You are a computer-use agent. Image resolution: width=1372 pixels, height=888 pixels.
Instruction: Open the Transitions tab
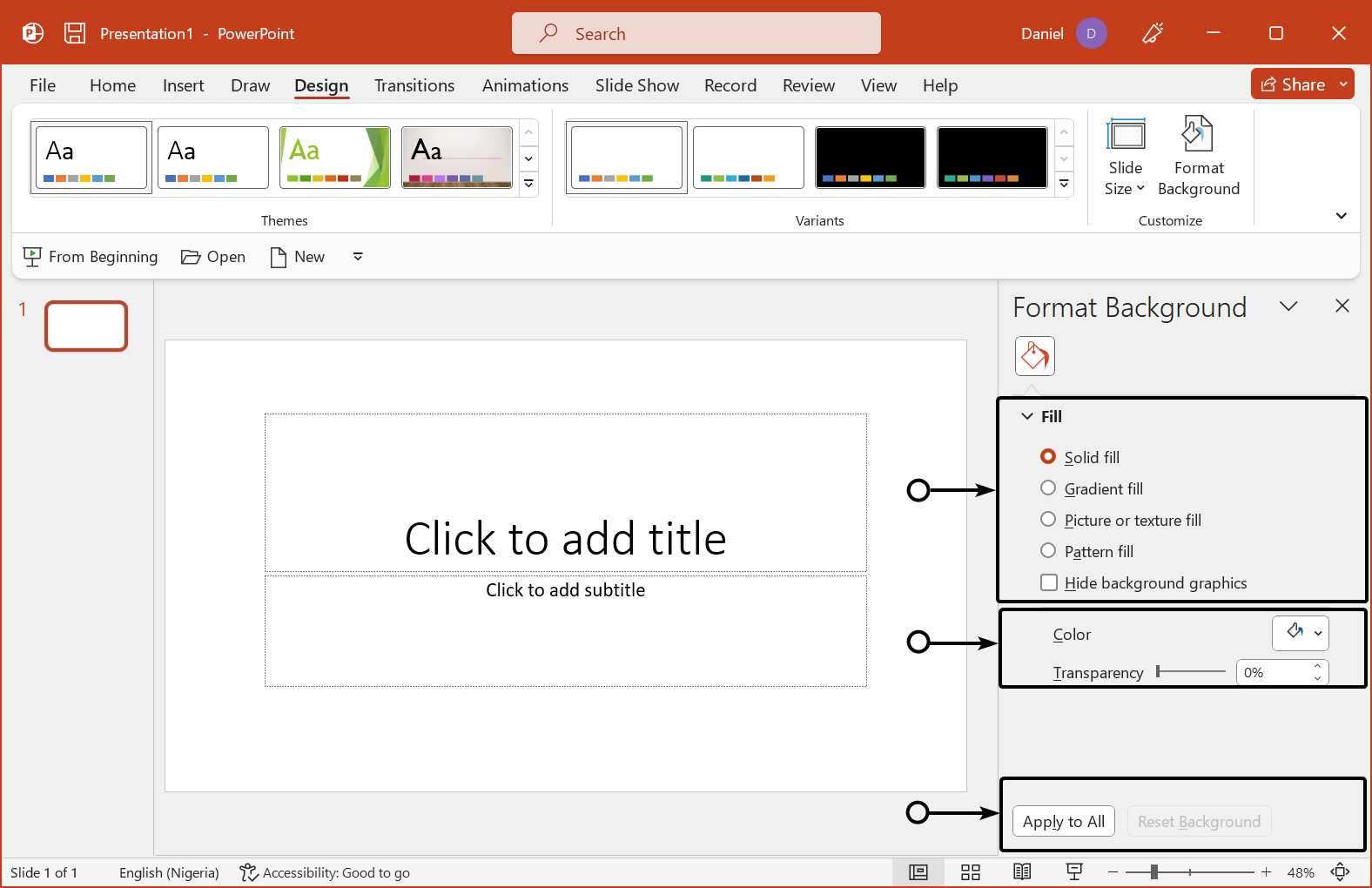[414, 85]
